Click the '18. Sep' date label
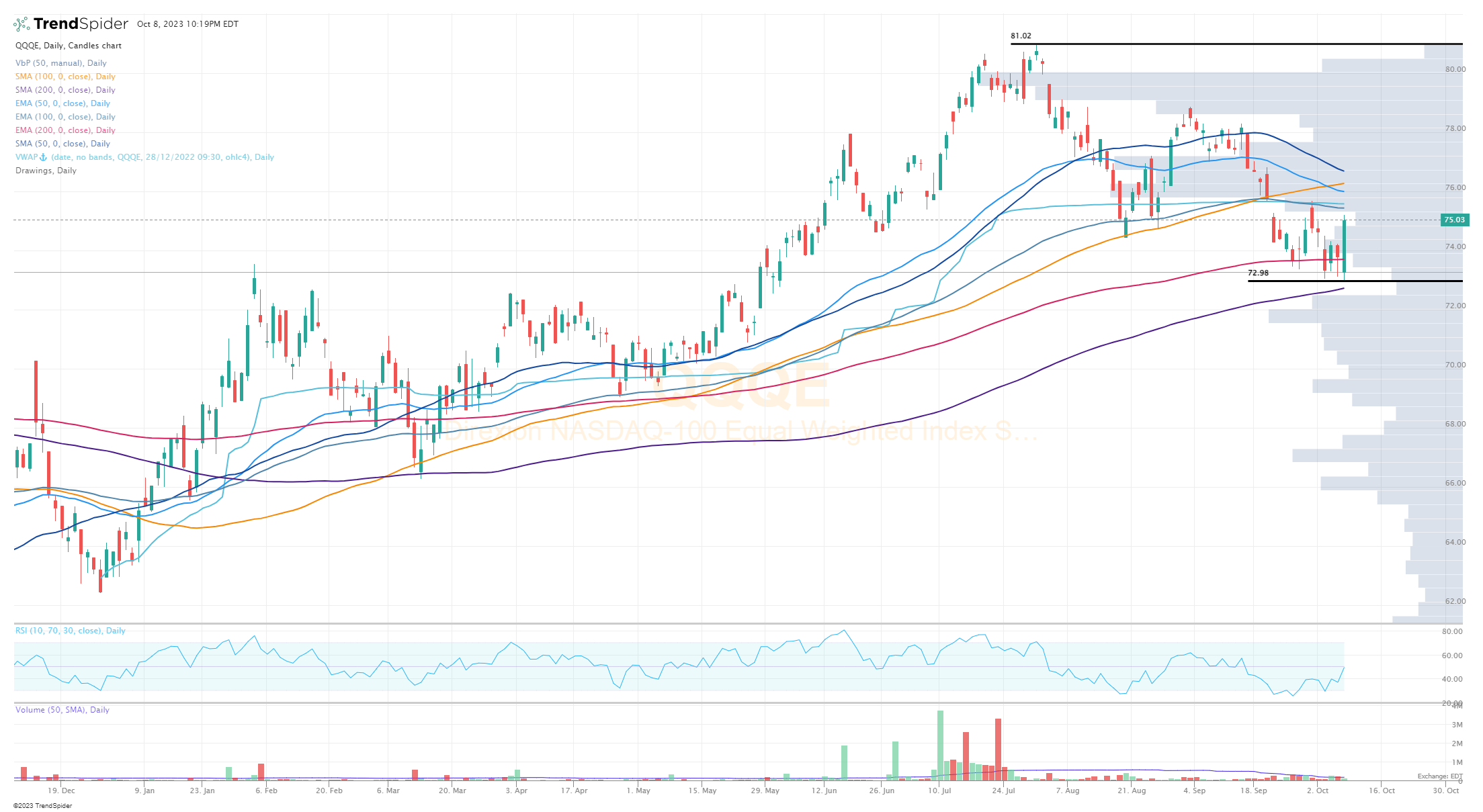The image size is (1483, 812). (x=1253, y=791)
